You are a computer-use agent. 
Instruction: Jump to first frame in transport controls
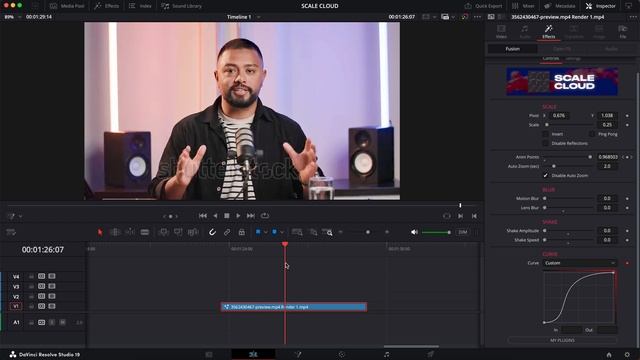(x=203, y=216)
